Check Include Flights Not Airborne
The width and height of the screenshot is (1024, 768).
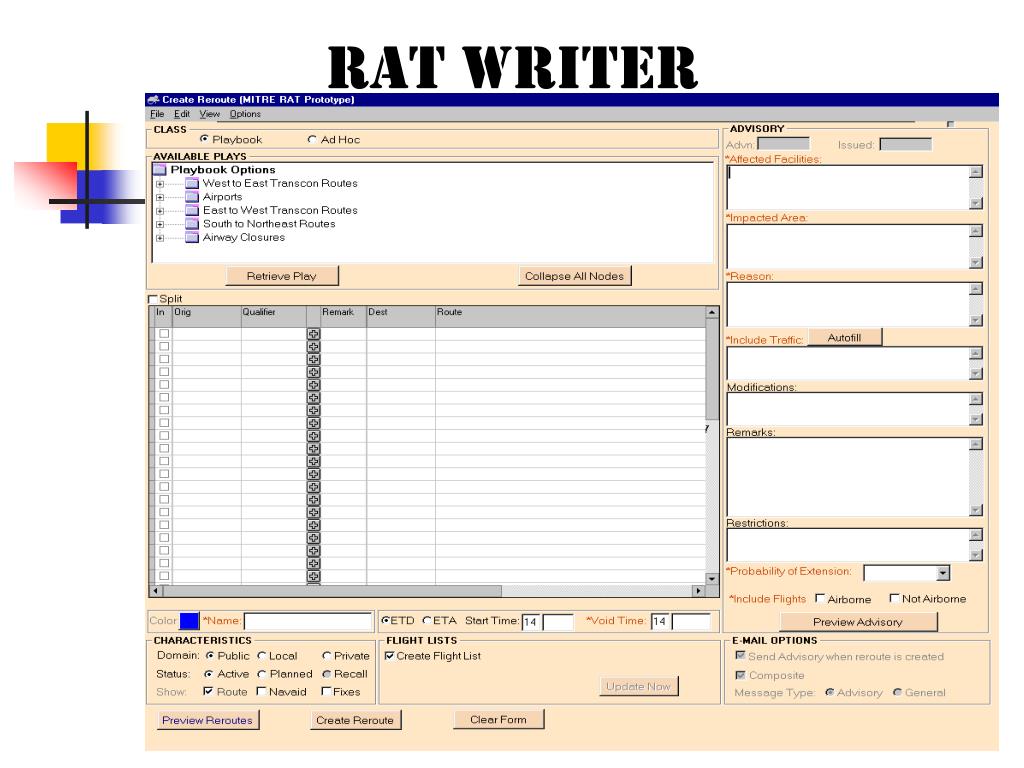click(895, 598)
